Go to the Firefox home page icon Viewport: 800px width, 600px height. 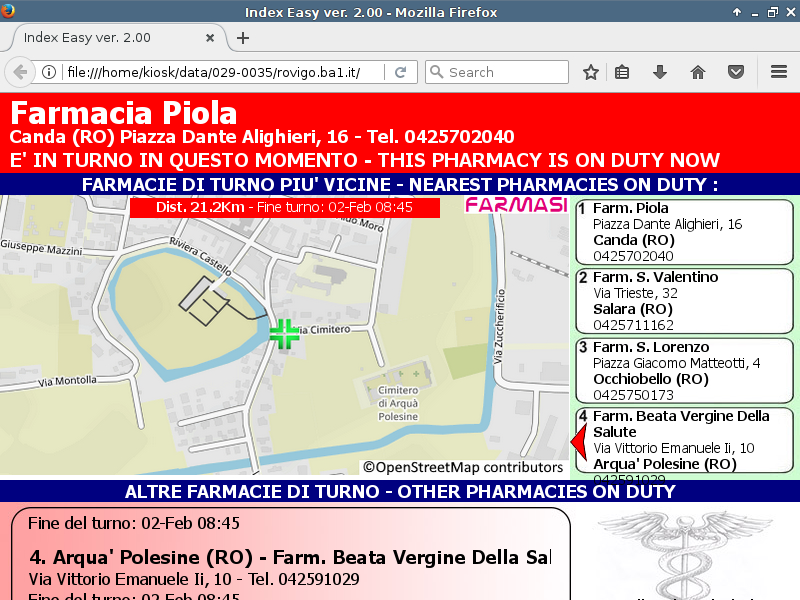click(697, 72)
